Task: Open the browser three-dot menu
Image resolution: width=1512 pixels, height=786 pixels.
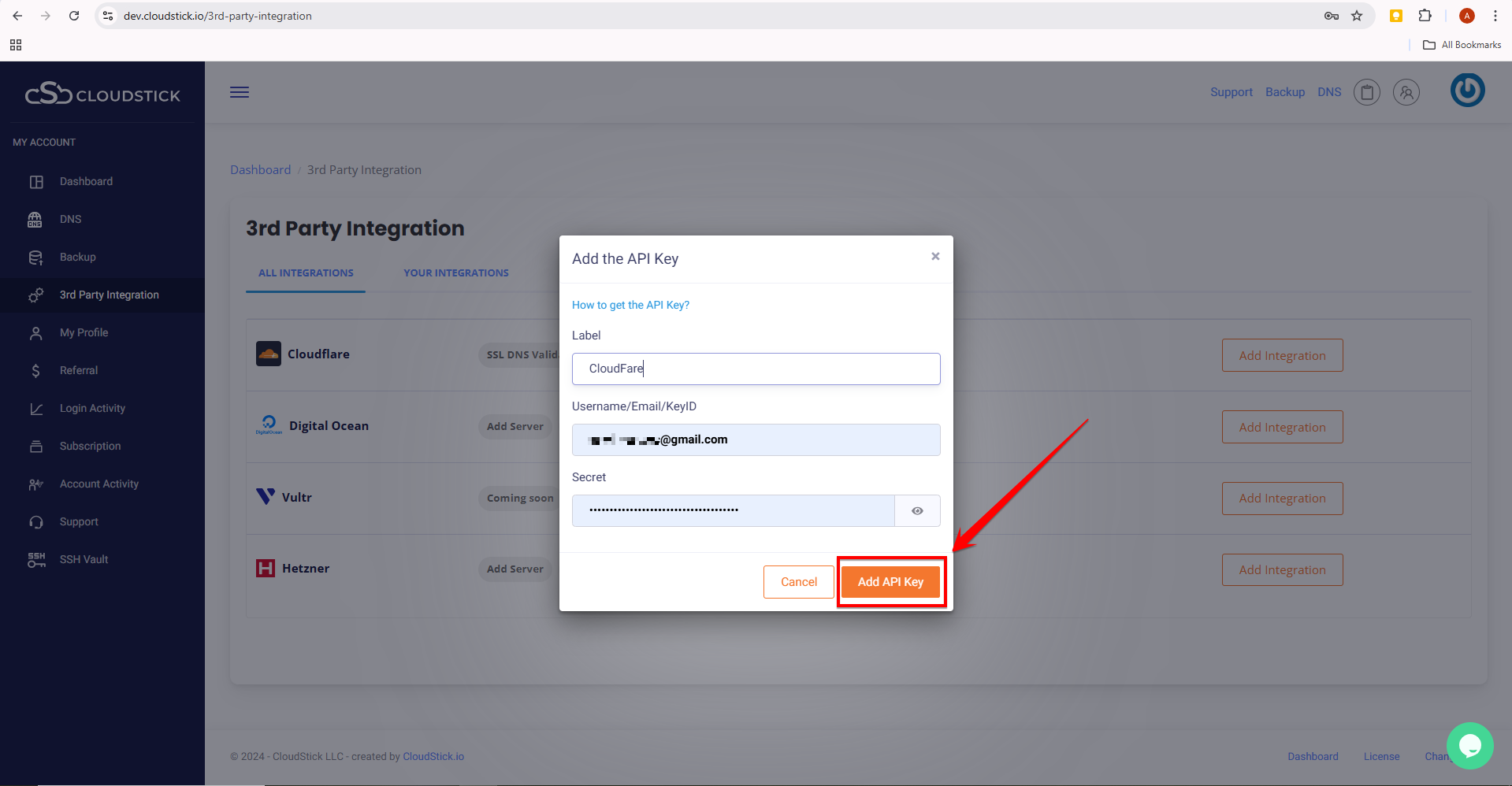Action: (x=1495, y=16)
